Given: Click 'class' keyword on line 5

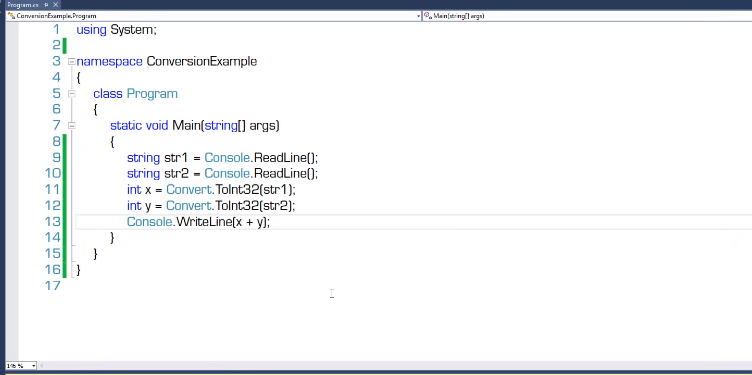Looking at the screenshot, I should [108, 94].
